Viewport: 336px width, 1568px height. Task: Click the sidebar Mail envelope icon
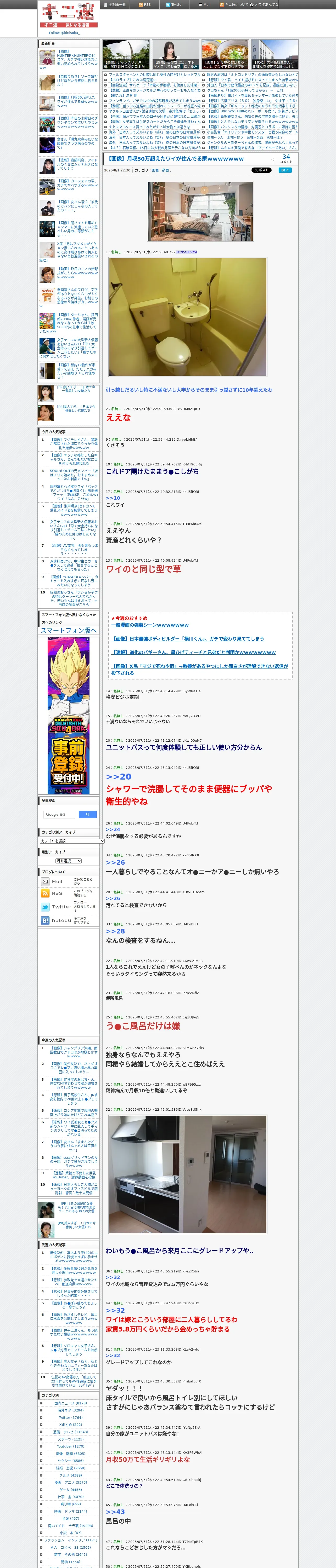click(45, 881)
